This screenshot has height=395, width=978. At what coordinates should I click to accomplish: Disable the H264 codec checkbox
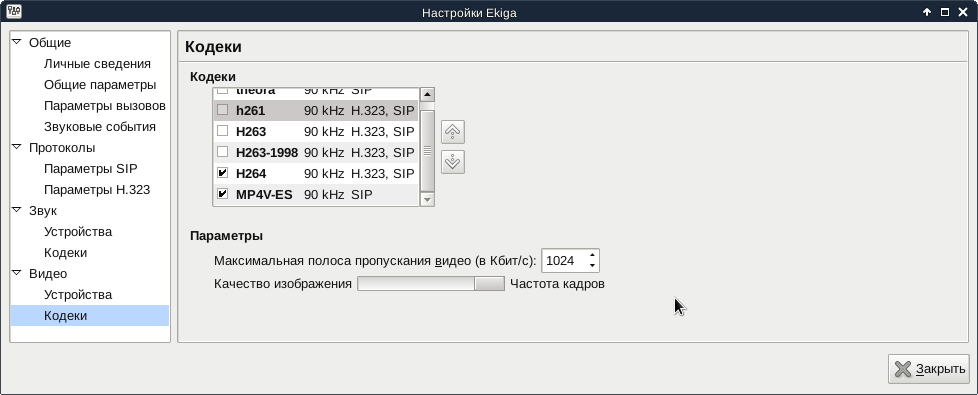pos(222,173)
